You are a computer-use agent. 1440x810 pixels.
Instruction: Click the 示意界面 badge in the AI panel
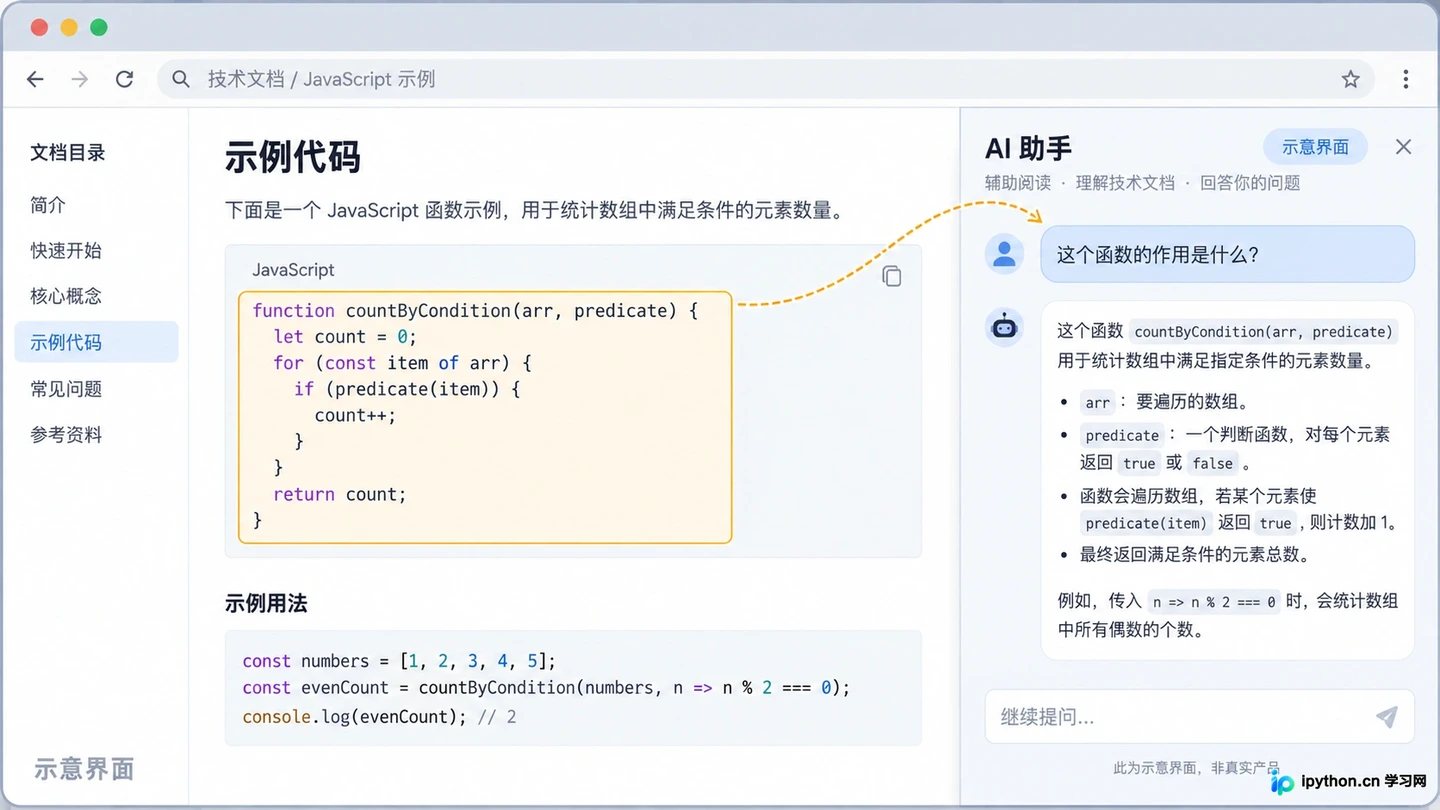click(x=1315, y=147)
